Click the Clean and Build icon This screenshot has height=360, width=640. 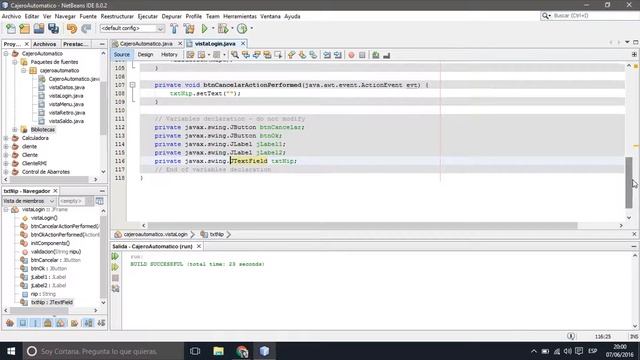(189, 29)
